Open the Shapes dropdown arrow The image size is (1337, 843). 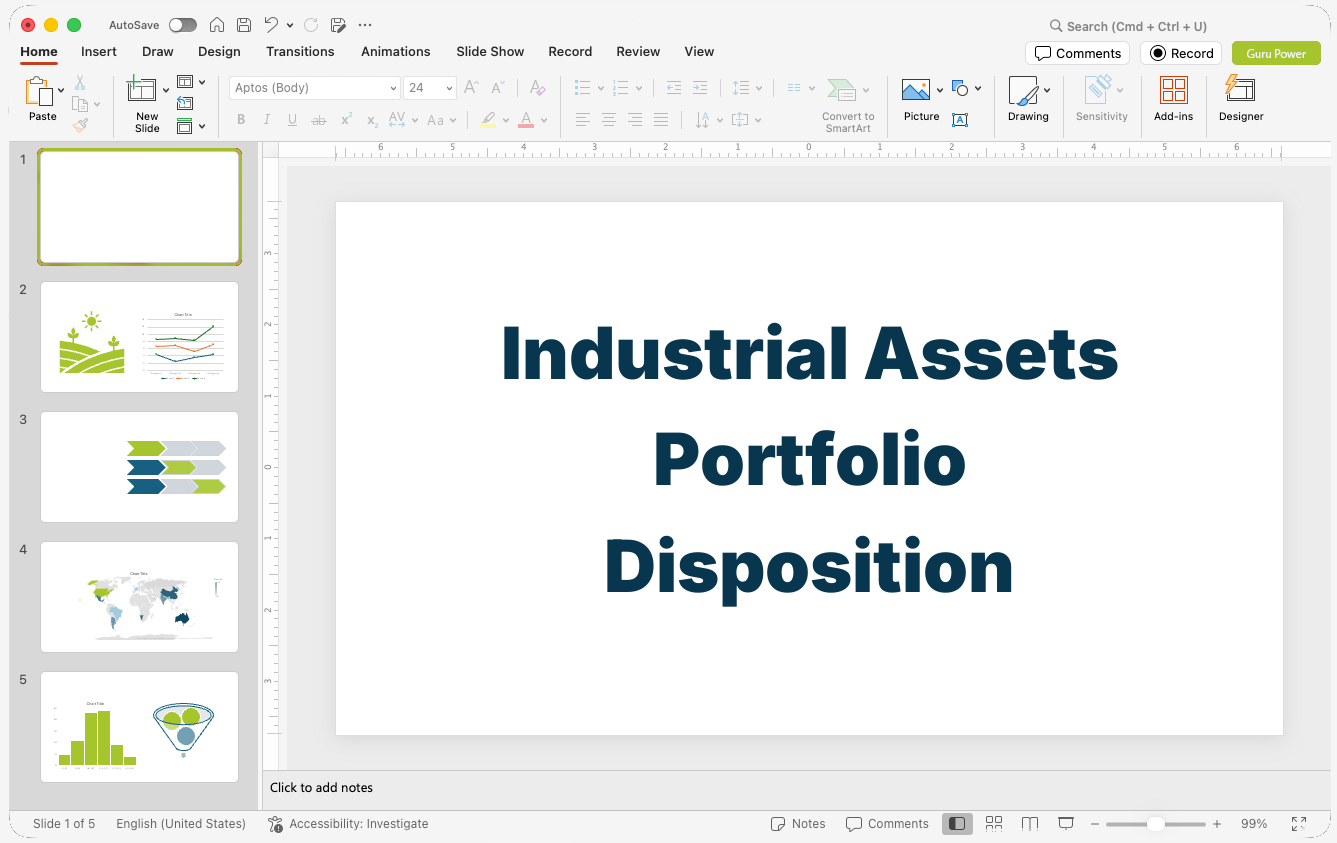click(978, 89)
